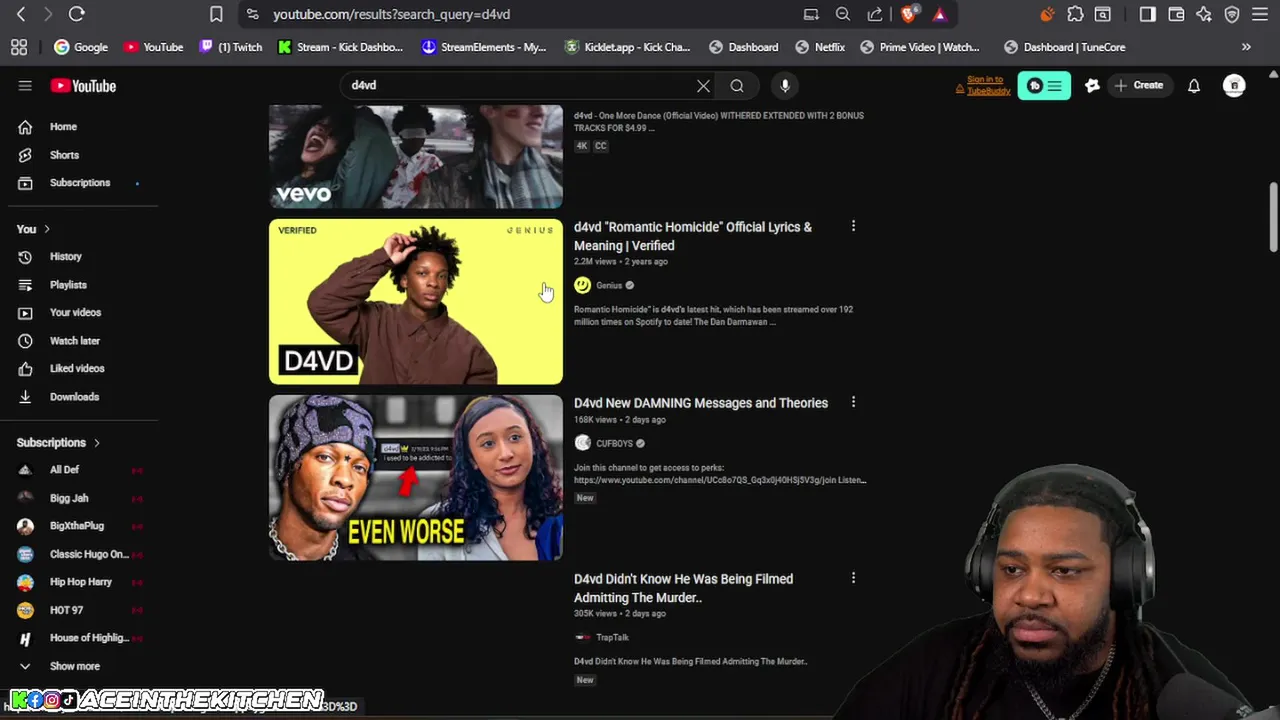This screenshot has width=1280, height=720.
Task: Open the Brave Wallet icon
Action: 1176,14
